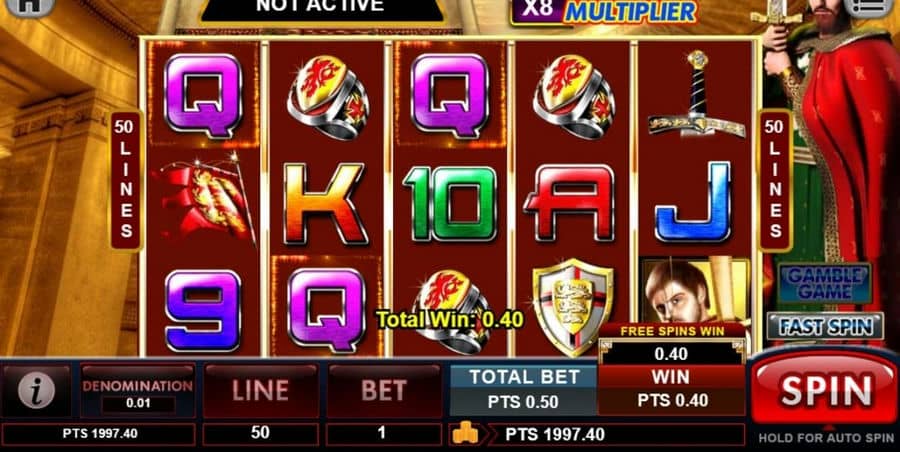This screenshot has width=900, height=452.
Task: Click the orange K symbol
Action: 325,203
